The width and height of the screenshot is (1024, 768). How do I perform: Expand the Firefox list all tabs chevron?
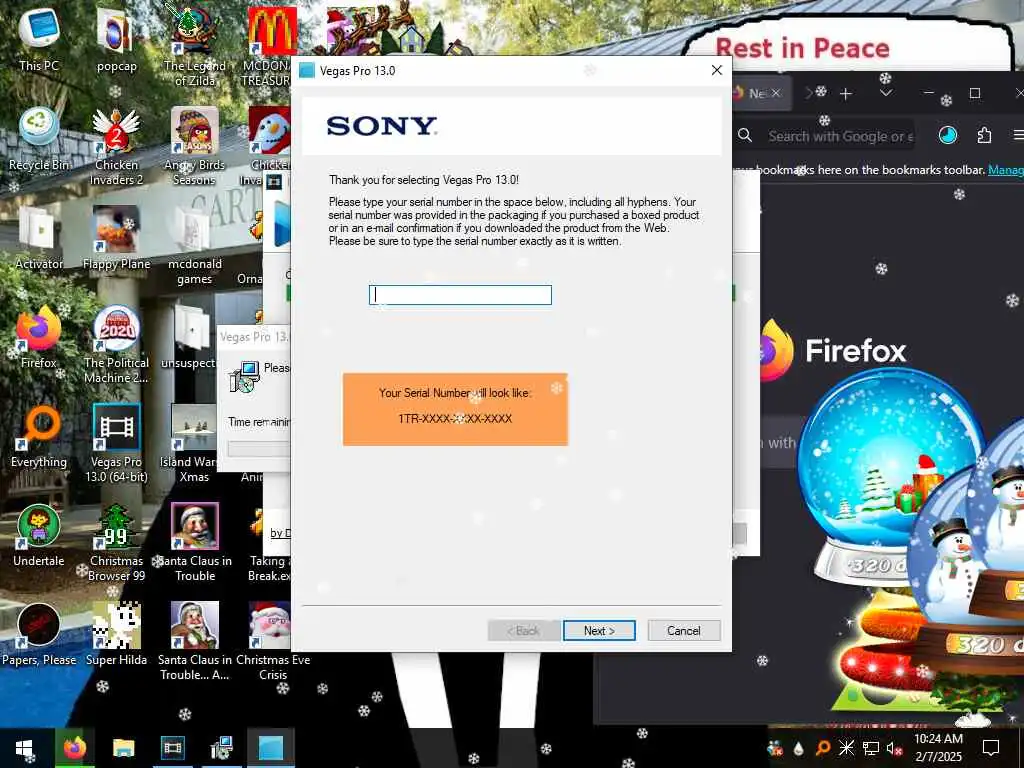[x=886, y=93]
